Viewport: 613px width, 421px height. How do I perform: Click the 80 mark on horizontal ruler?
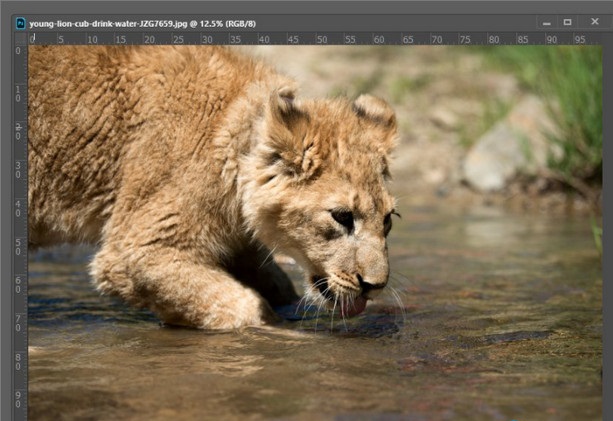click(494, 39)
